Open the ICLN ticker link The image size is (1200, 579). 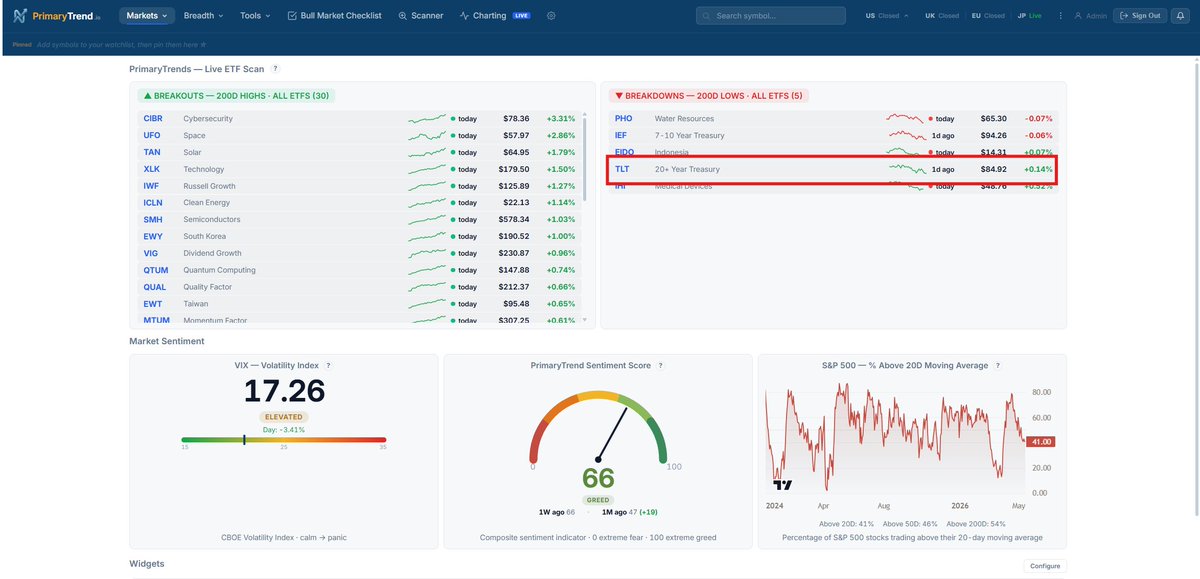point(153,203)
